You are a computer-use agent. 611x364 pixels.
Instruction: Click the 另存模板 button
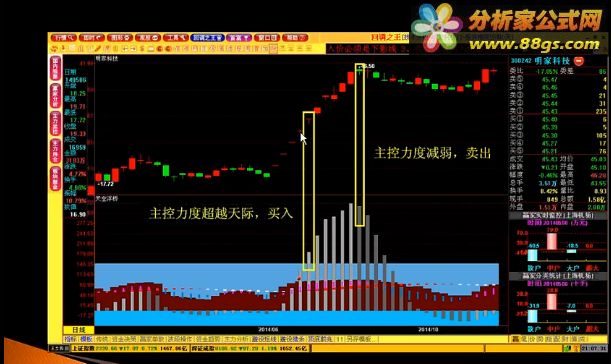coord(359,339)
